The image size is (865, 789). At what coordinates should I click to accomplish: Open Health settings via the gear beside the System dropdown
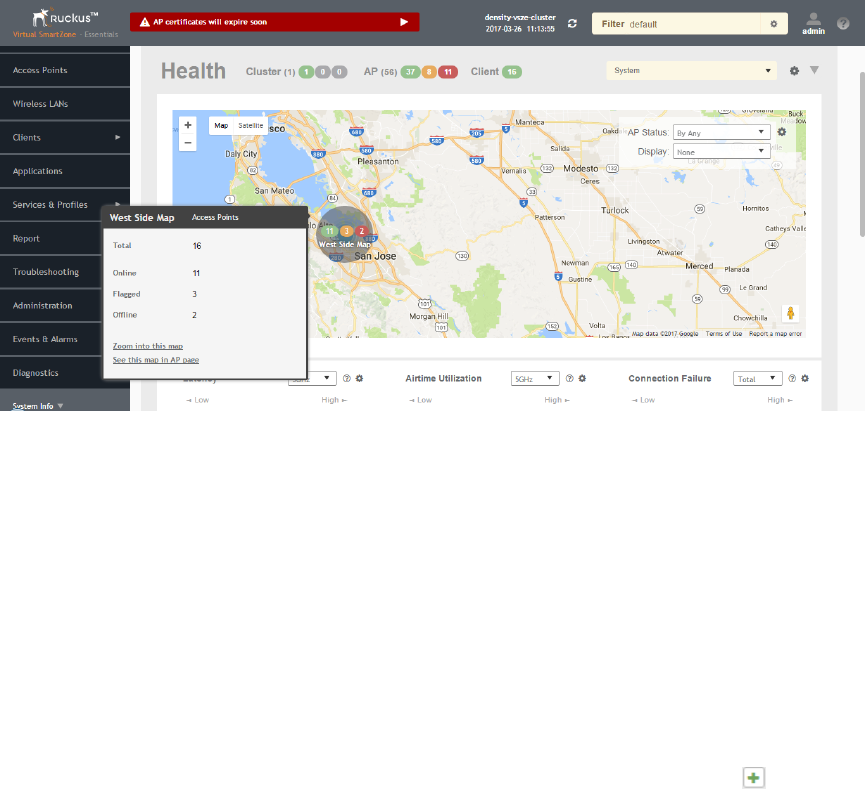coord(794,71)
